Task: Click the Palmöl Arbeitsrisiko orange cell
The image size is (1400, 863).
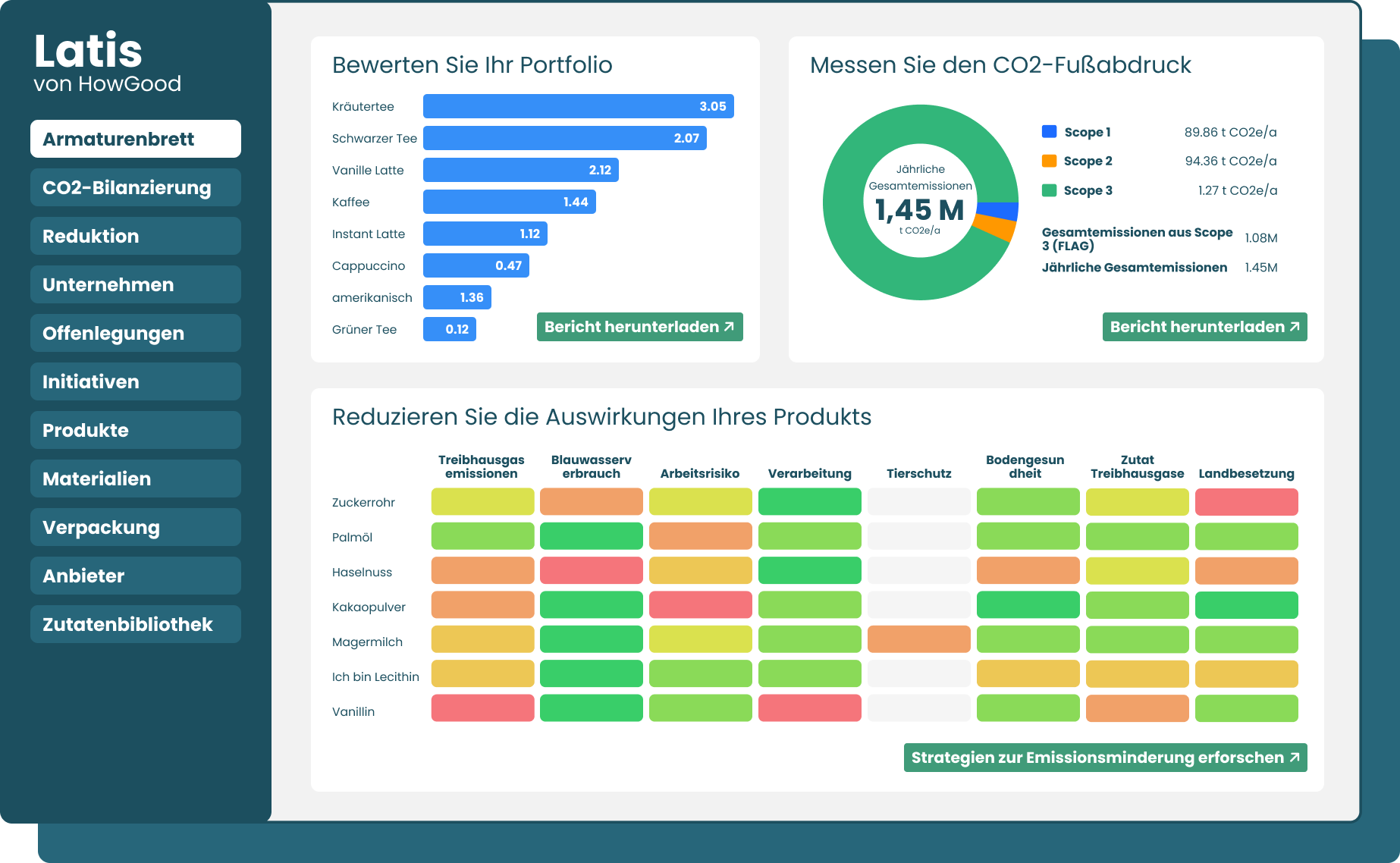Action: 701,536
